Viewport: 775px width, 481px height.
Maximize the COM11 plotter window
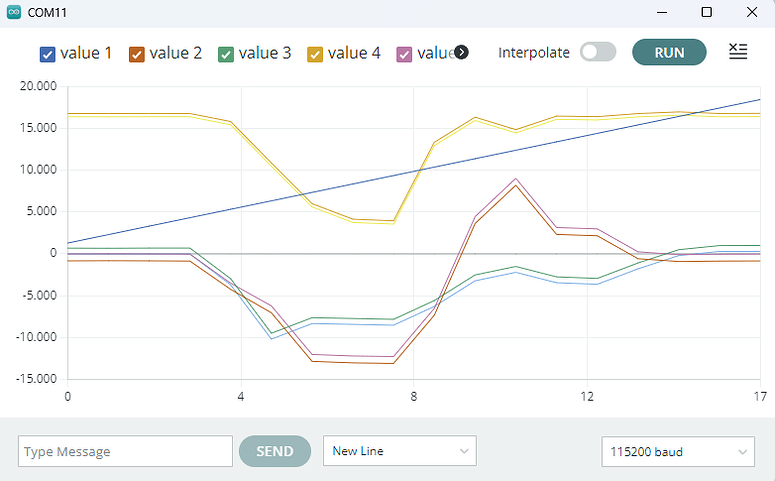pyautogui.click(x=707, y=12)
